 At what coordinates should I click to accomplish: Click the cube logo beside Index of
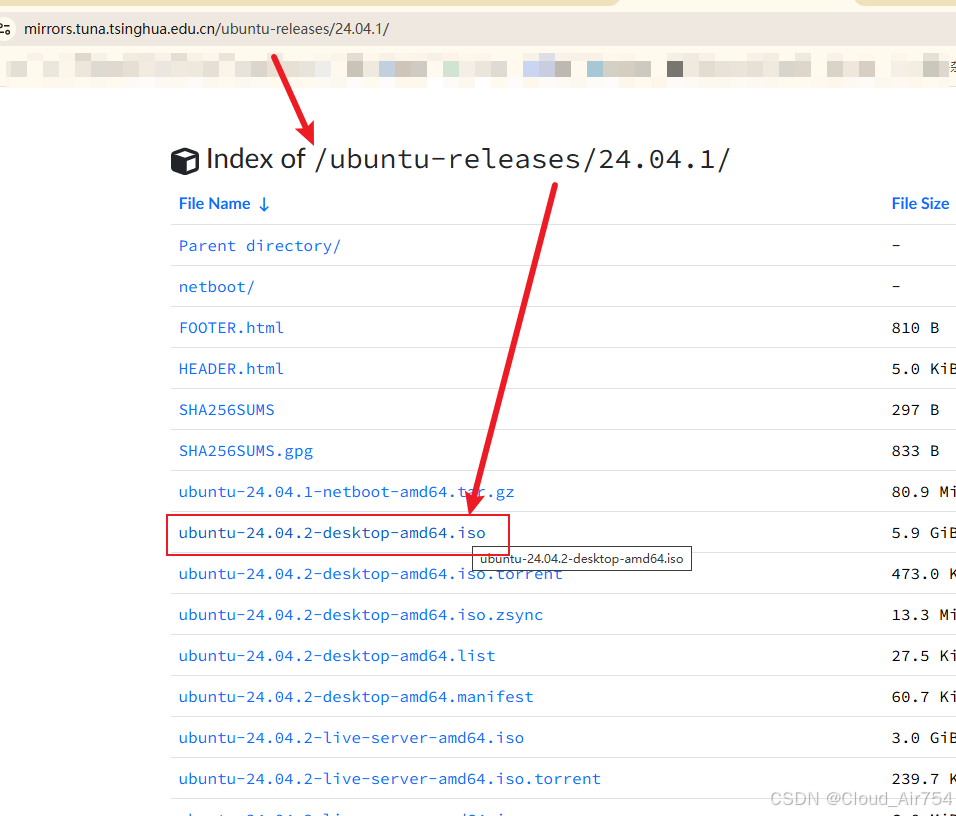(185, 161)
